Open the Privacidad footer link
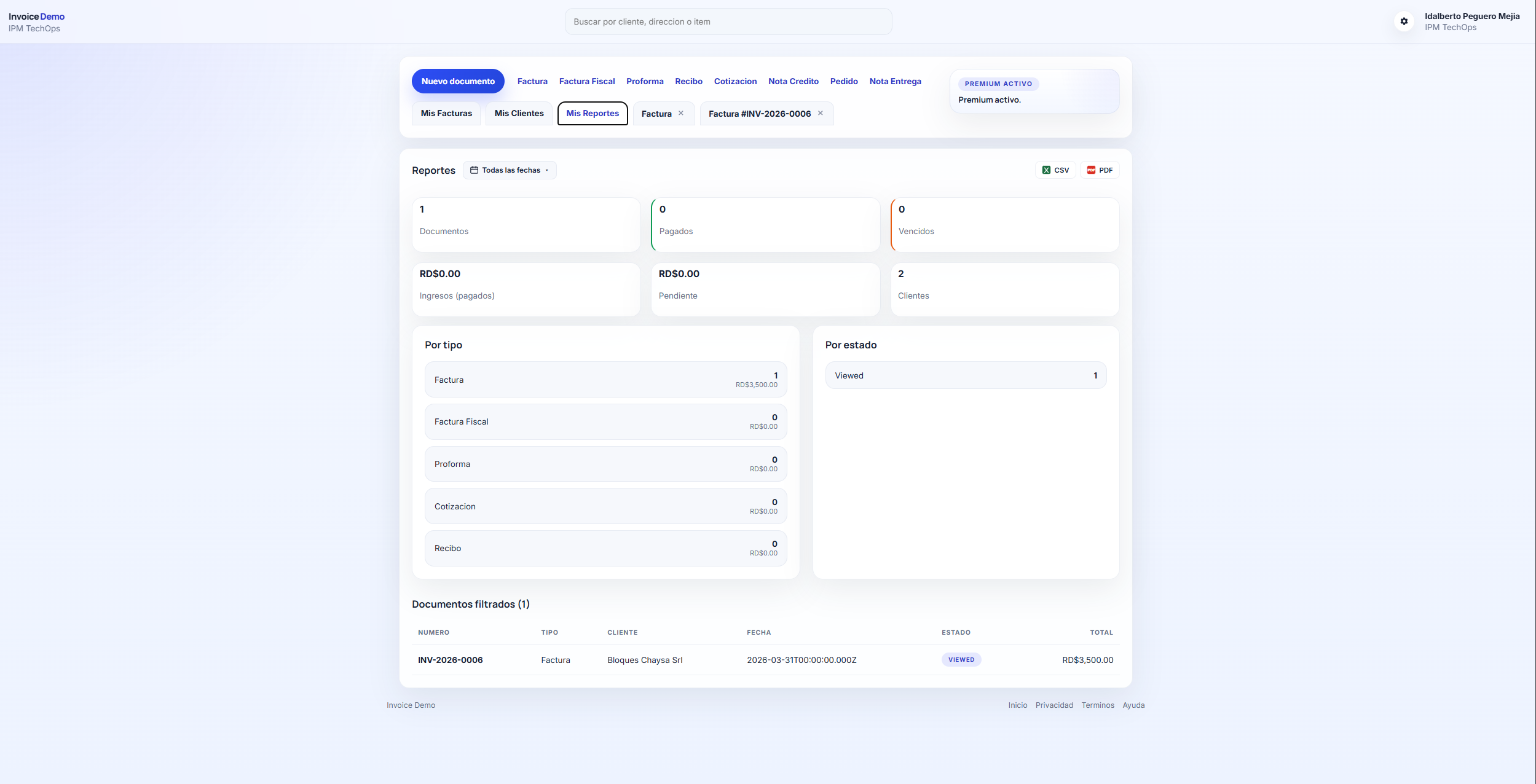 coord(1054,705)
